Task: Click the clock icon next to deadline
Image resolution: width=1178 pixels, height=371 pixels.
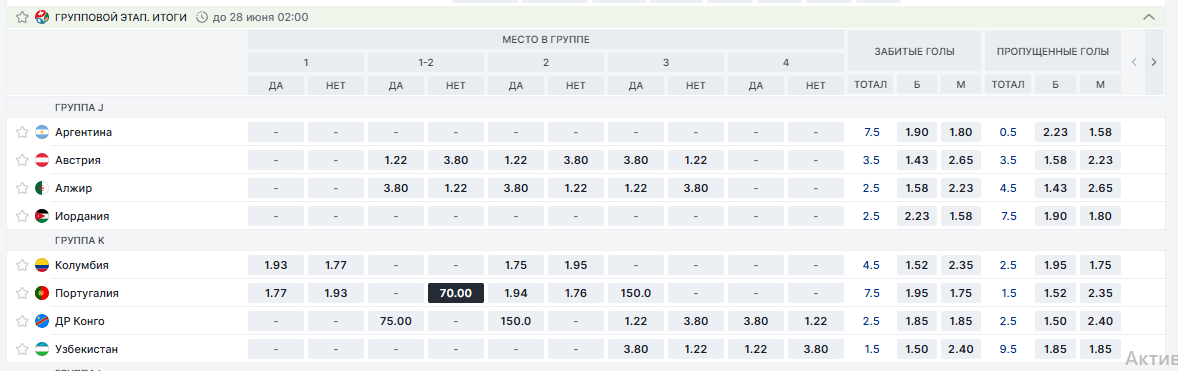Action: tap(201, 17)
